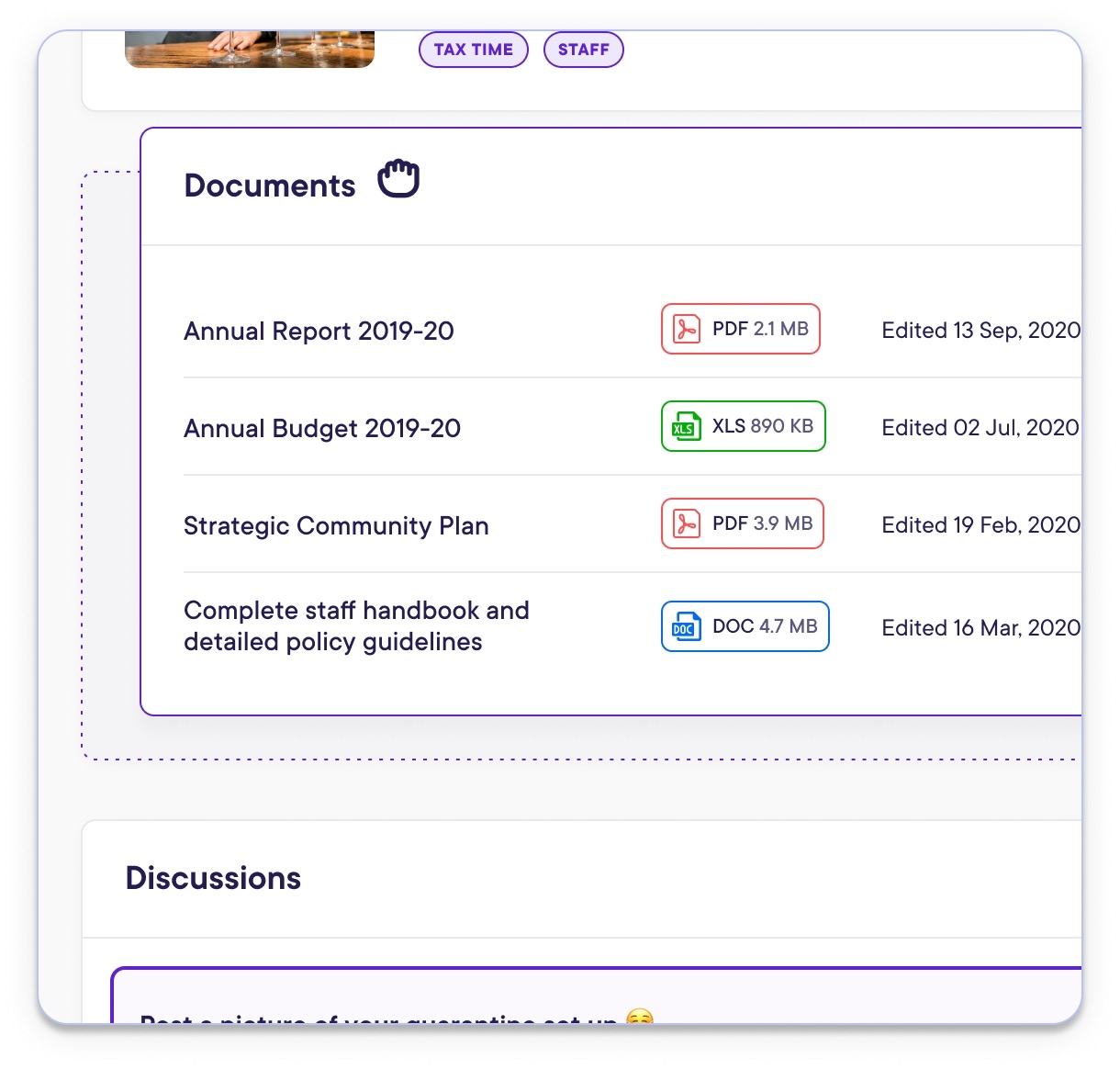Click Edited 13 Sep, 2020 timestamp
Viewport: 1120px width, 1069px height.
coord(980,331)
